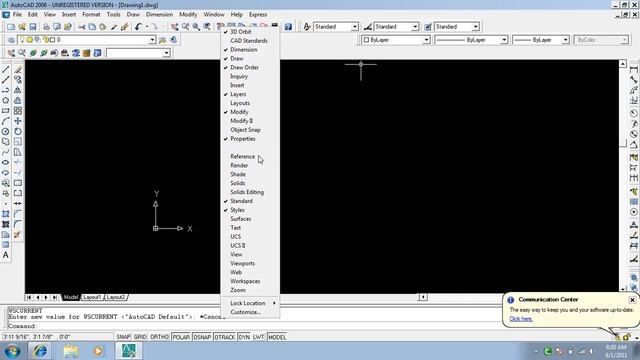Select the Revision Cloud tool

tap(6, 142)
